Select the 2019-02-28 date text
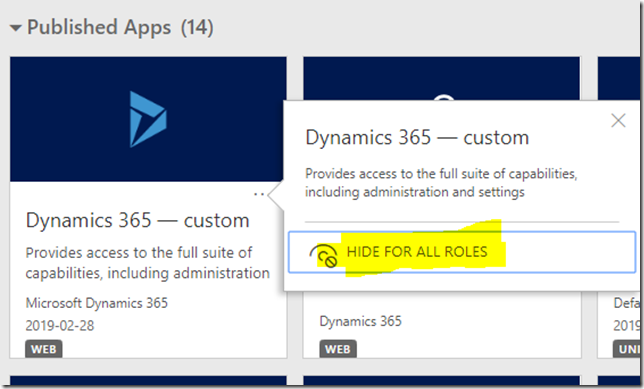 (x=60, y=326)
